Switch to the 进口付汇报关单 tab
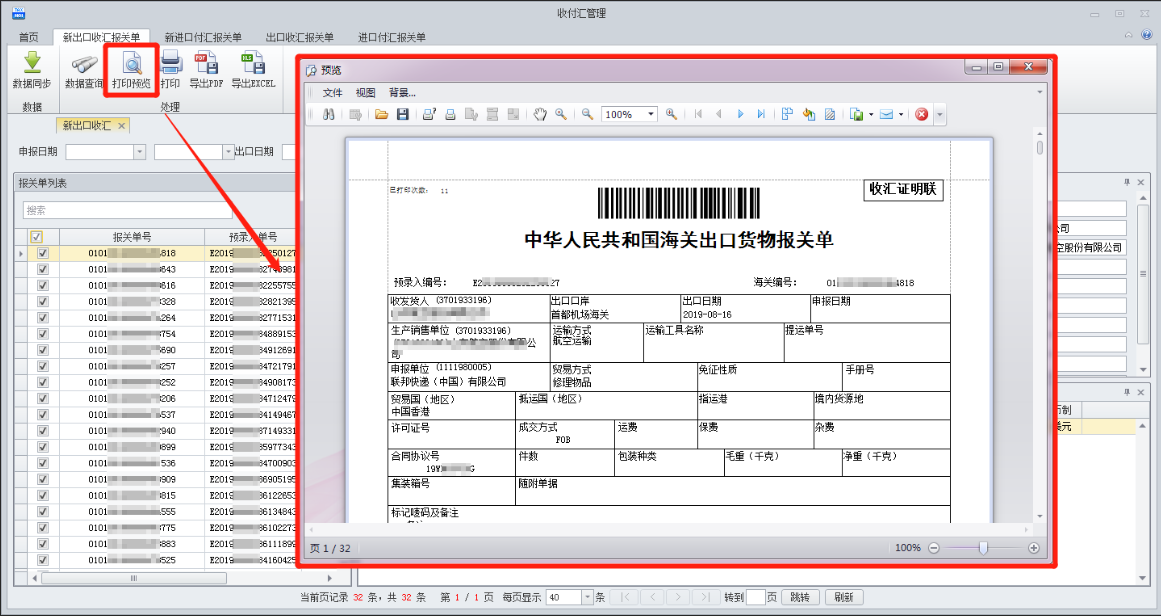 pyautogui.click(x=393, y=34)
